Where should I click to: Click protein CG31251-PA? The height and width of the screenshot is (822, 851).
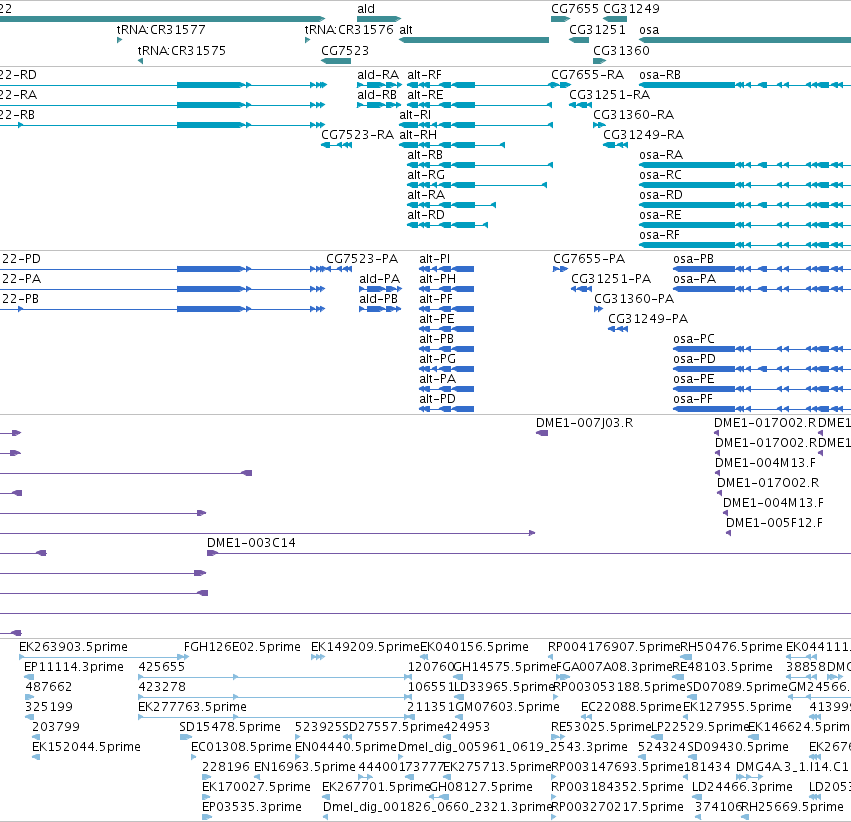pyautogui.click(x=611, y=279)
